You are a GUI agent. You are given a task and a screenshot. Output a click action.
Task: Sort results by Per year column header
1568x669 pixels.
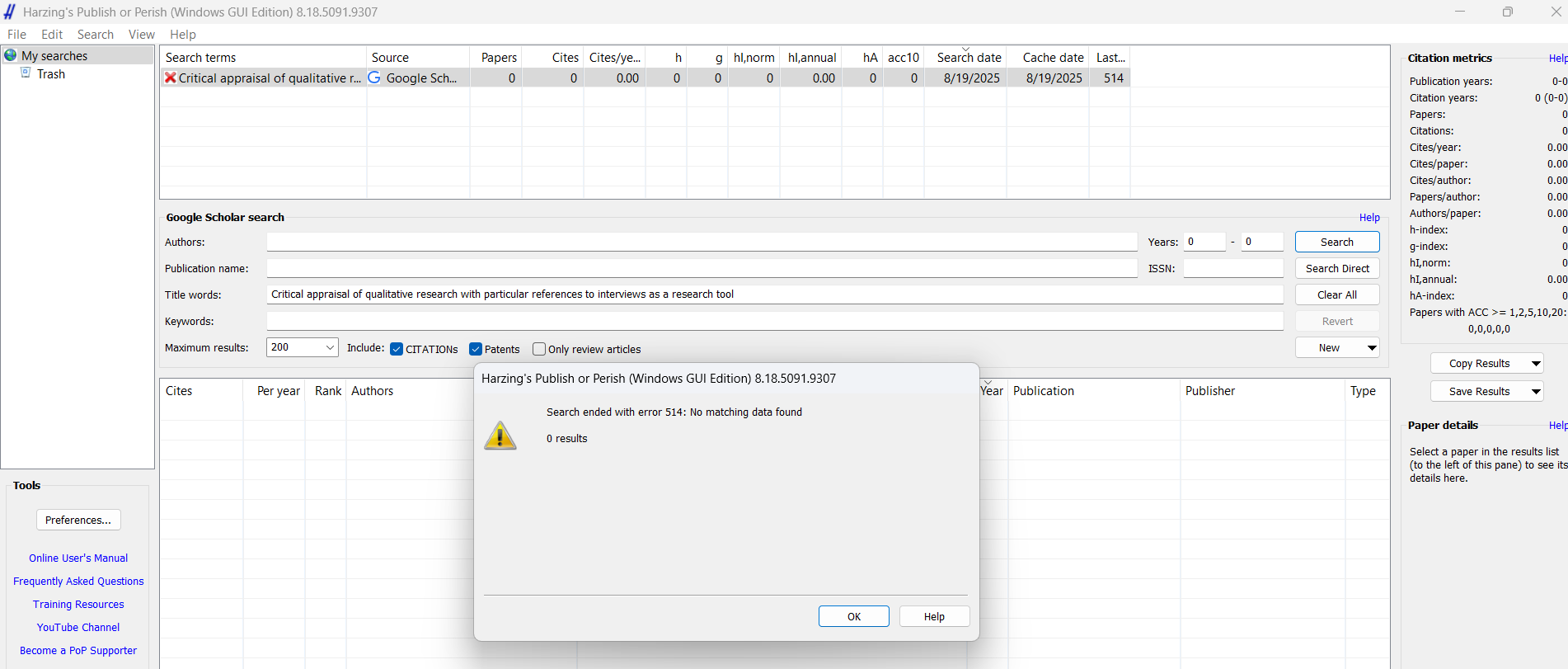click(275, 391)
